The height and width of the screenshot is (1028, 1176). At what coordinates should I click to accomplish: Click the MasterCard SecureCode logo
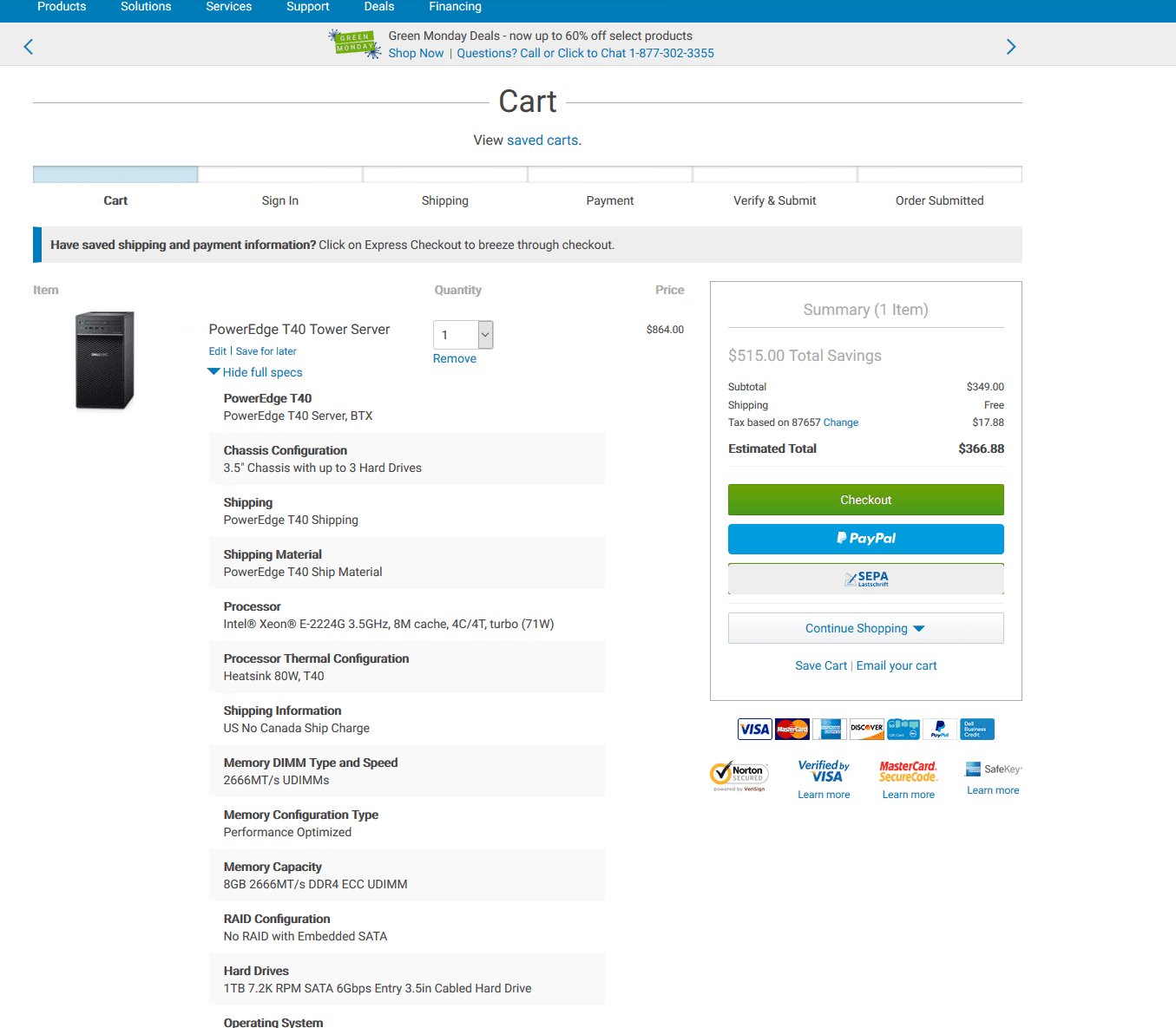point(909,771)
